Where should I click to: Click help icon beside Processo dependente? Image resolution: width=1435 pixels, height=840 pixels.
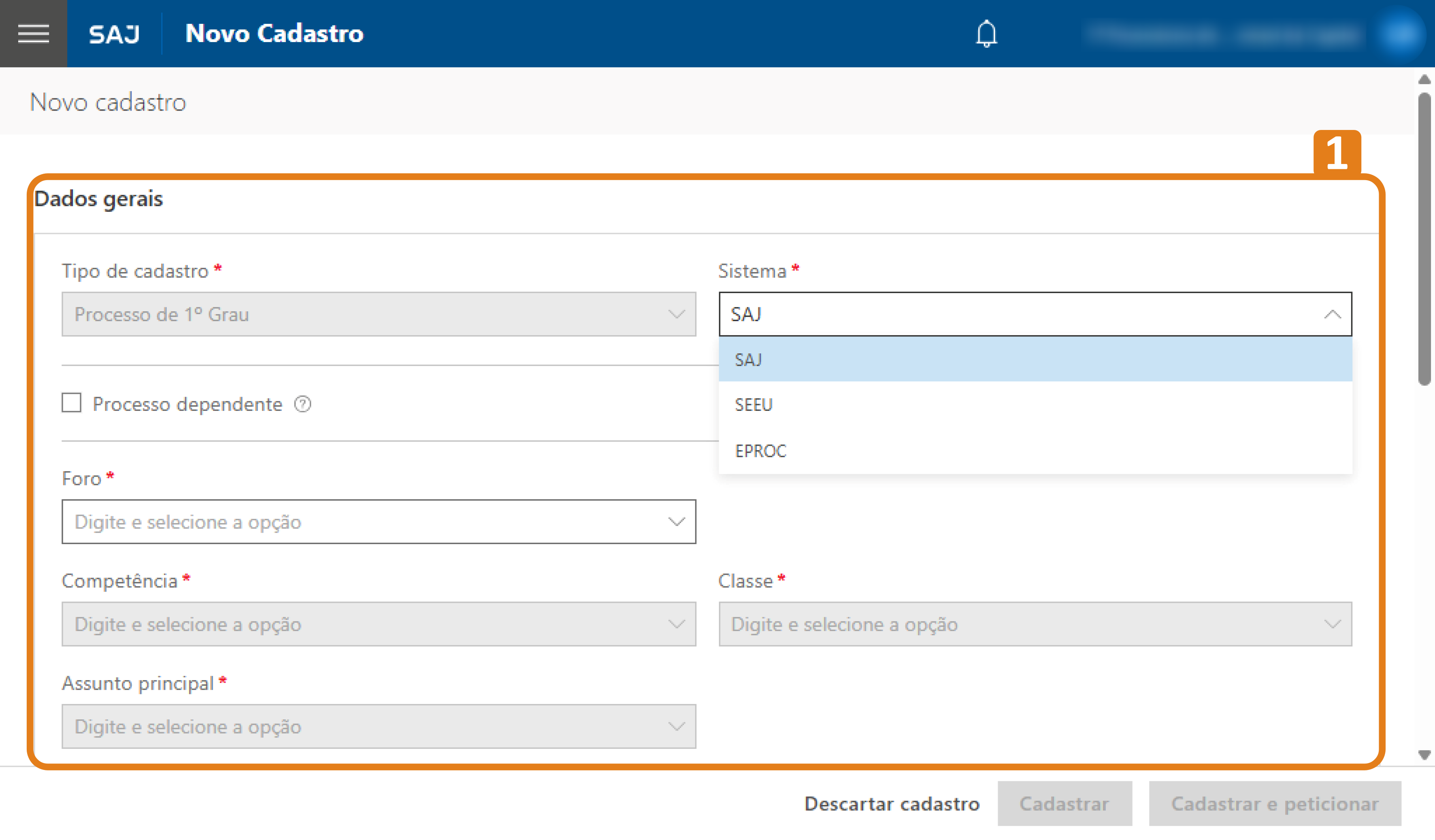pos(302,404)
